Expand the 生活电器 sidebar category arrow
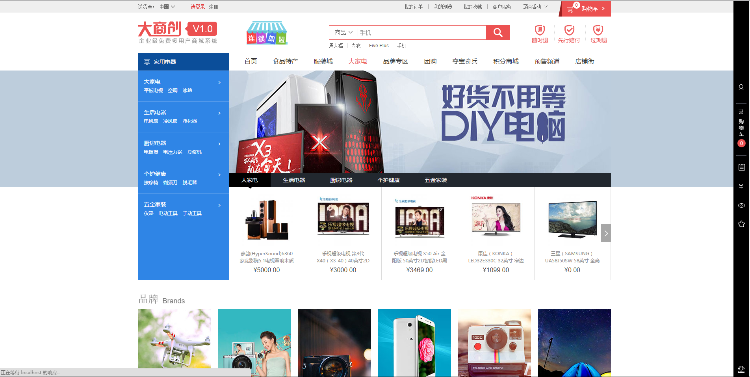The height and width of the screenshot is (377, 750). (x=220, y=113)
